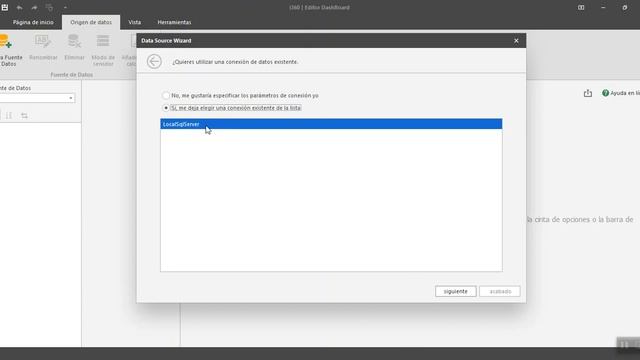Click the acabado button
Viewport: 640px width, 360px height.
pyautogui.click(x=500, y=291)
